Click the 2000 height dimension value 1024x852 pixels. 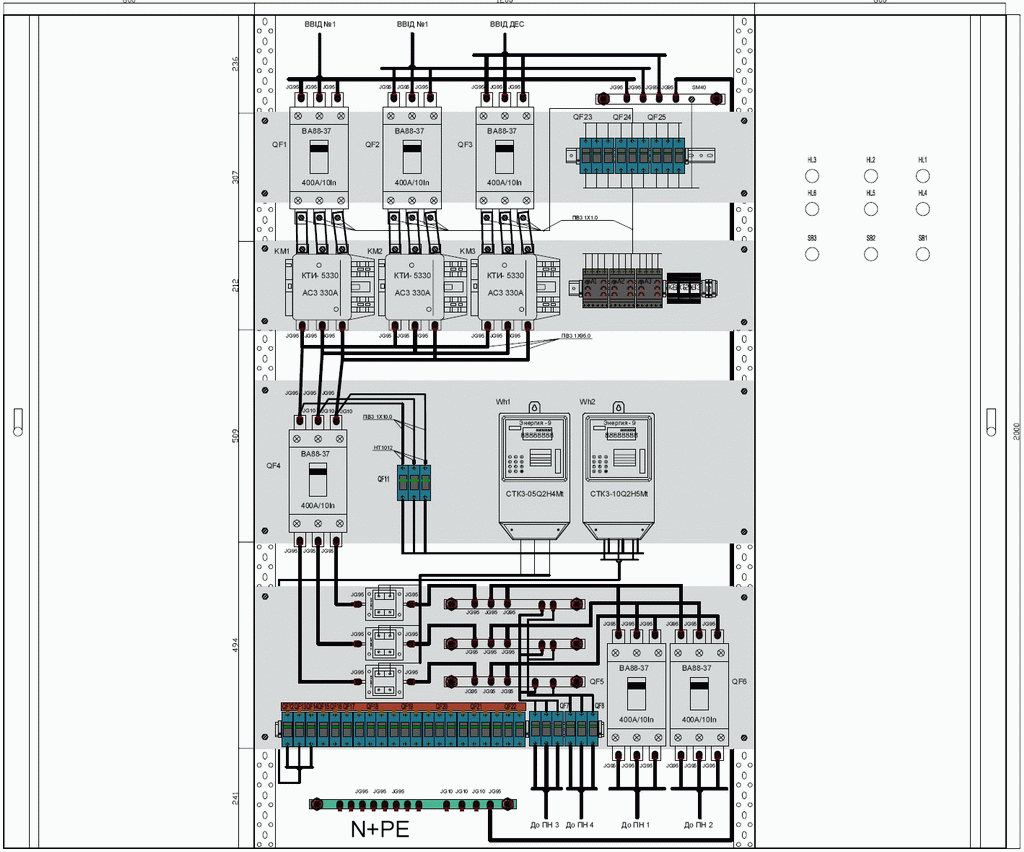point(1016,431)
